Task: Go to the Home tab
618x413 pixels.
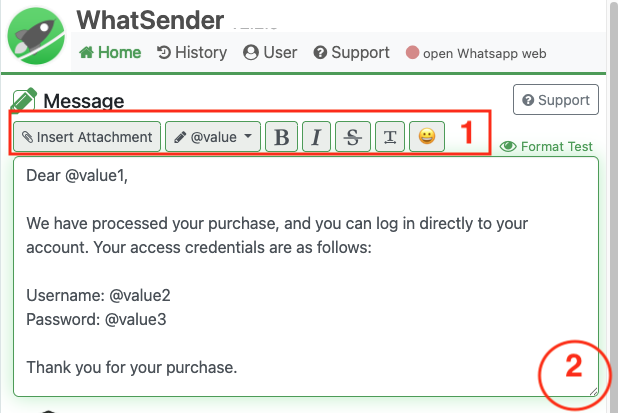Action: click(x=110, y=53)
